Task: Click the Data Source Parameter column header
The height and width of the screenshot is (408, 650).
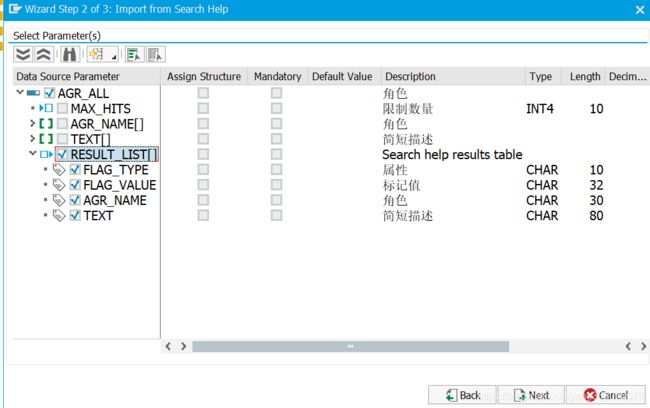Action: [87, 76]
